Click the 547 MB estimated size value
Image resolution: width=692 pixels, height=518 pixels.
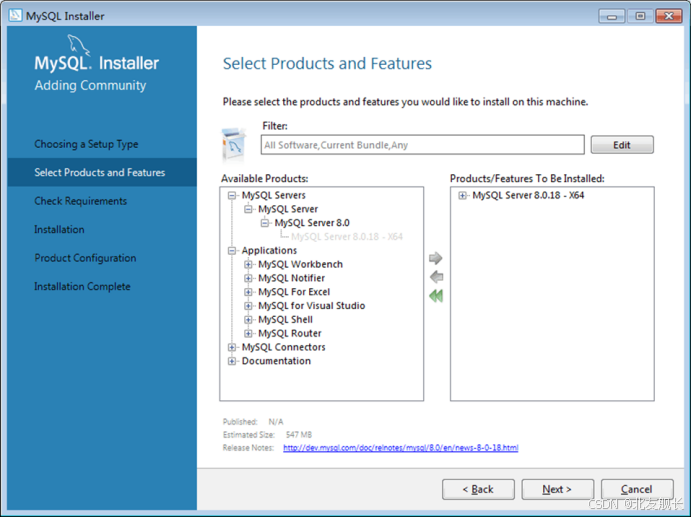[299, 435]
